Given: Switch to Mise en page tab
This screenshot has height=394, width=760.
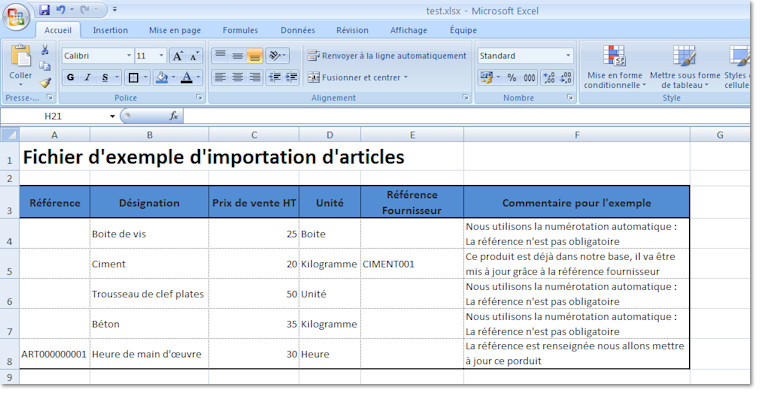Looking at the screenshot, I should click(175, 30).
